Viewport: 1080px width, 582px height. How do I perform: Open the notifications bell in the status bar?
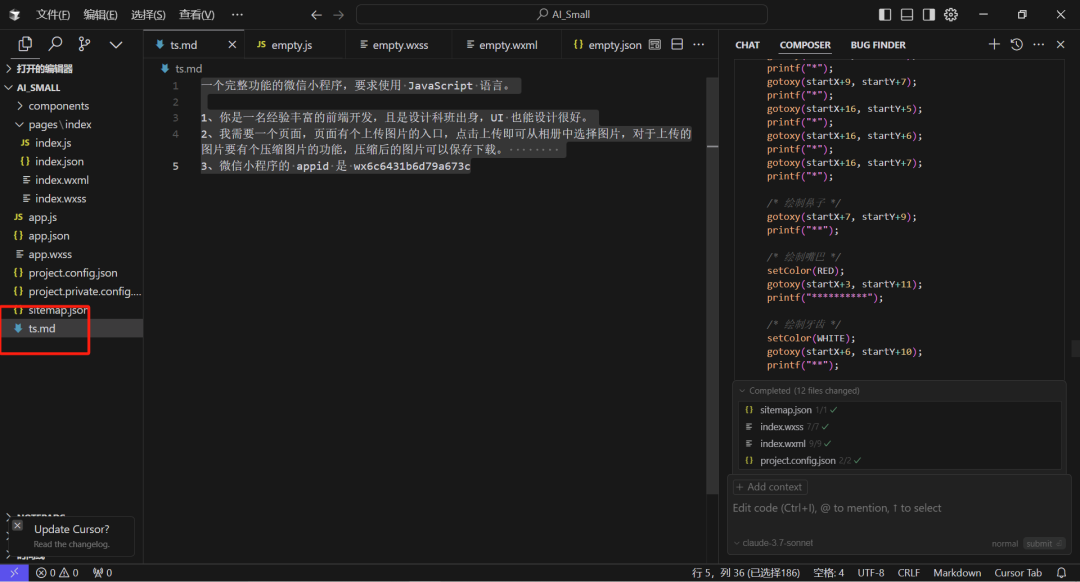[1061, 573]
